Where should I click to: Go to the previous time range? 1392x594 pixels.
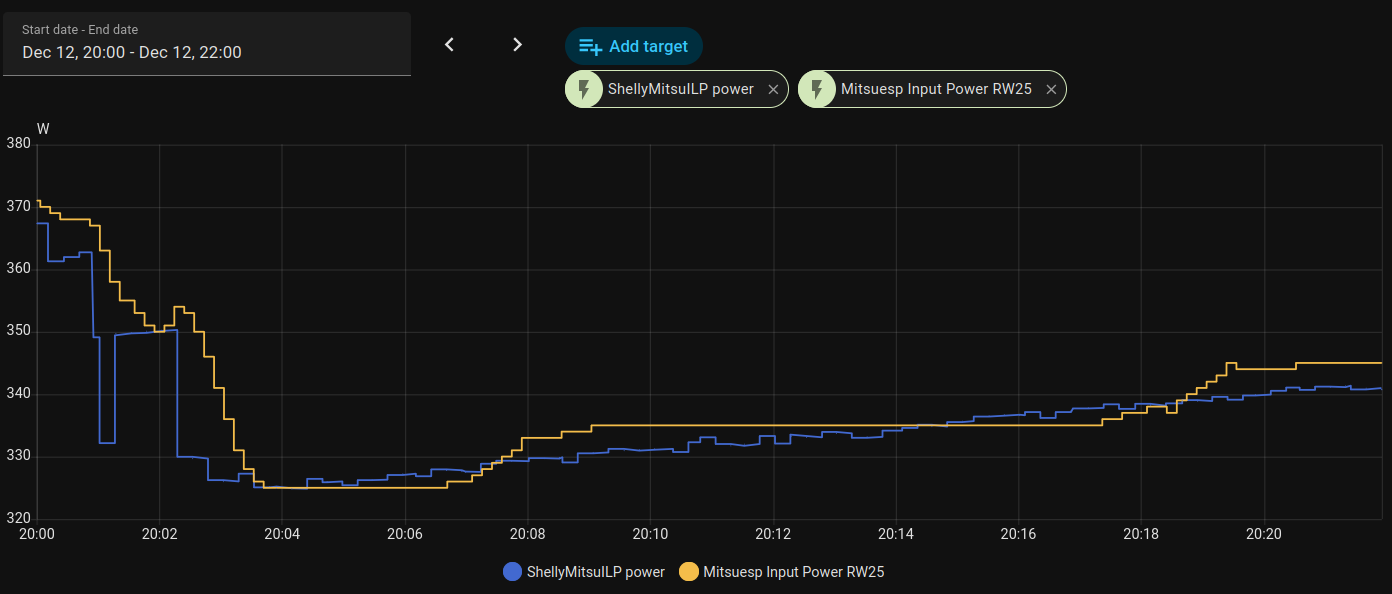(x=449, y=45)
